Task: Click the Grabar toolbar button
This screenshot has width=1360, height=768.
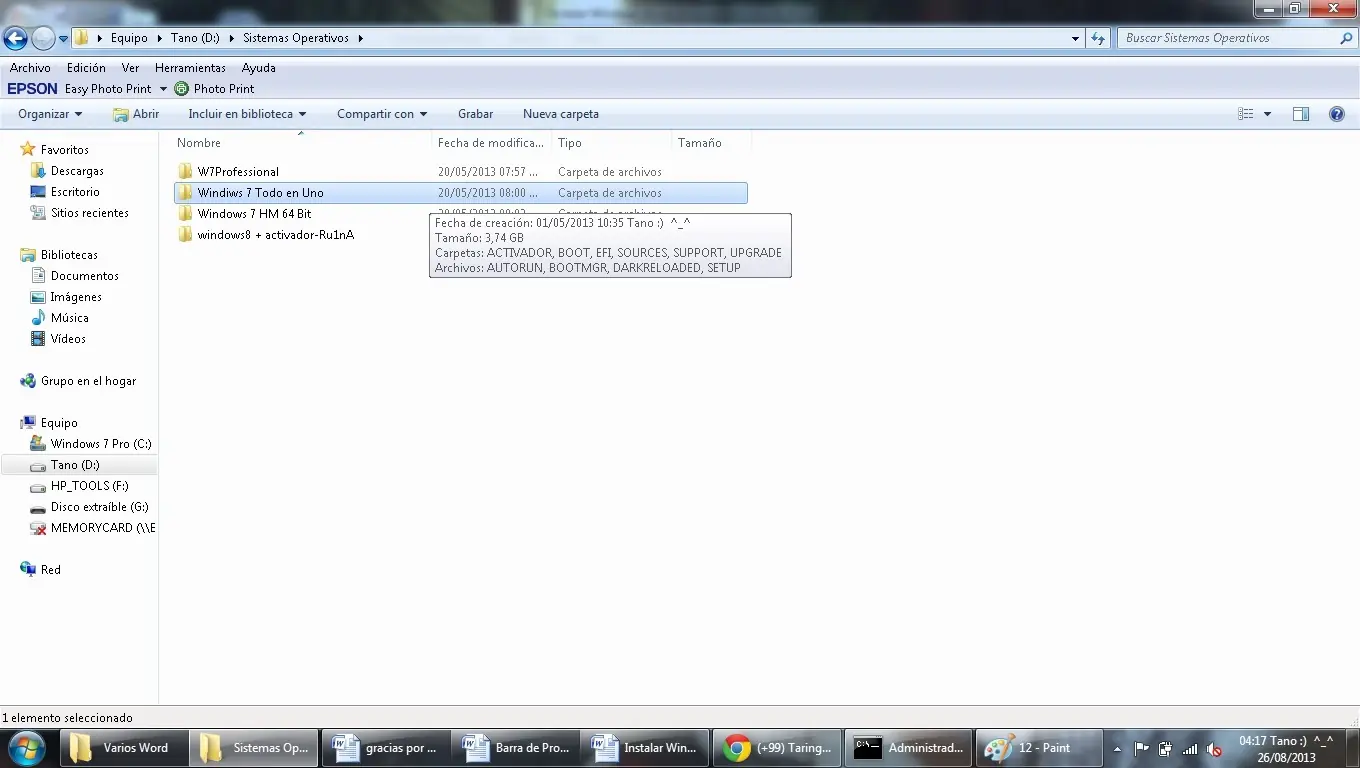Action: (475, 114)
